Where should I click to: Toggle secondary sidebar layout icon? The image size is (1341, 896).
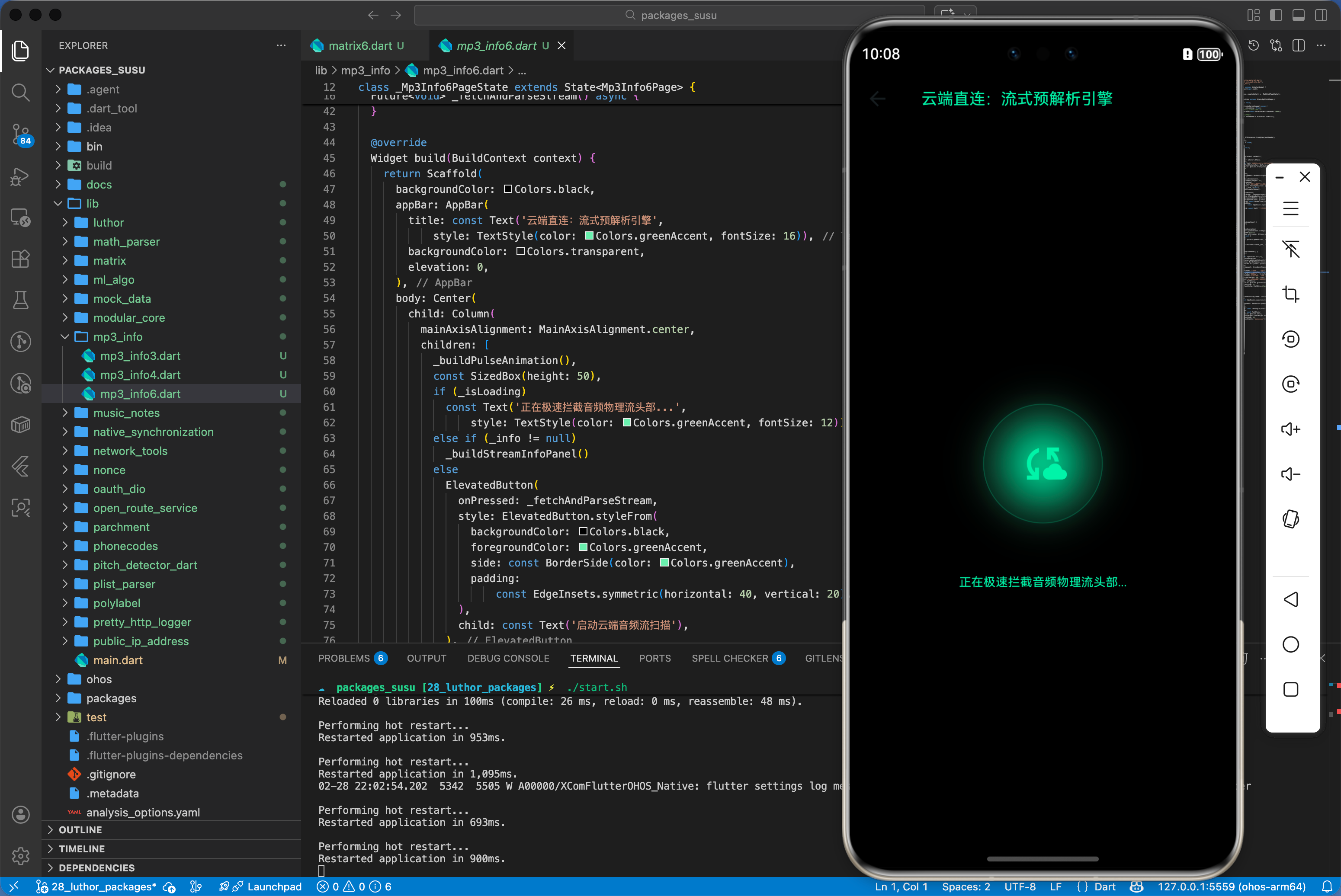click(1321, 16)
